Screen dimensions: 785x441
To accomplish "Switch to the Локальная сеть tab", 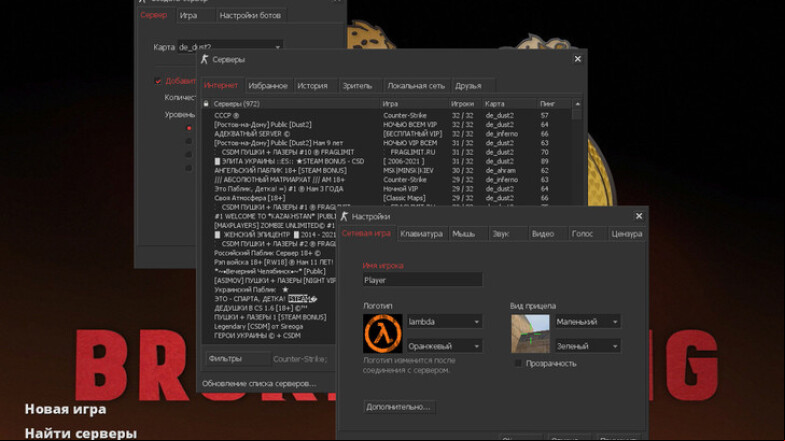I will pos(416,86).
